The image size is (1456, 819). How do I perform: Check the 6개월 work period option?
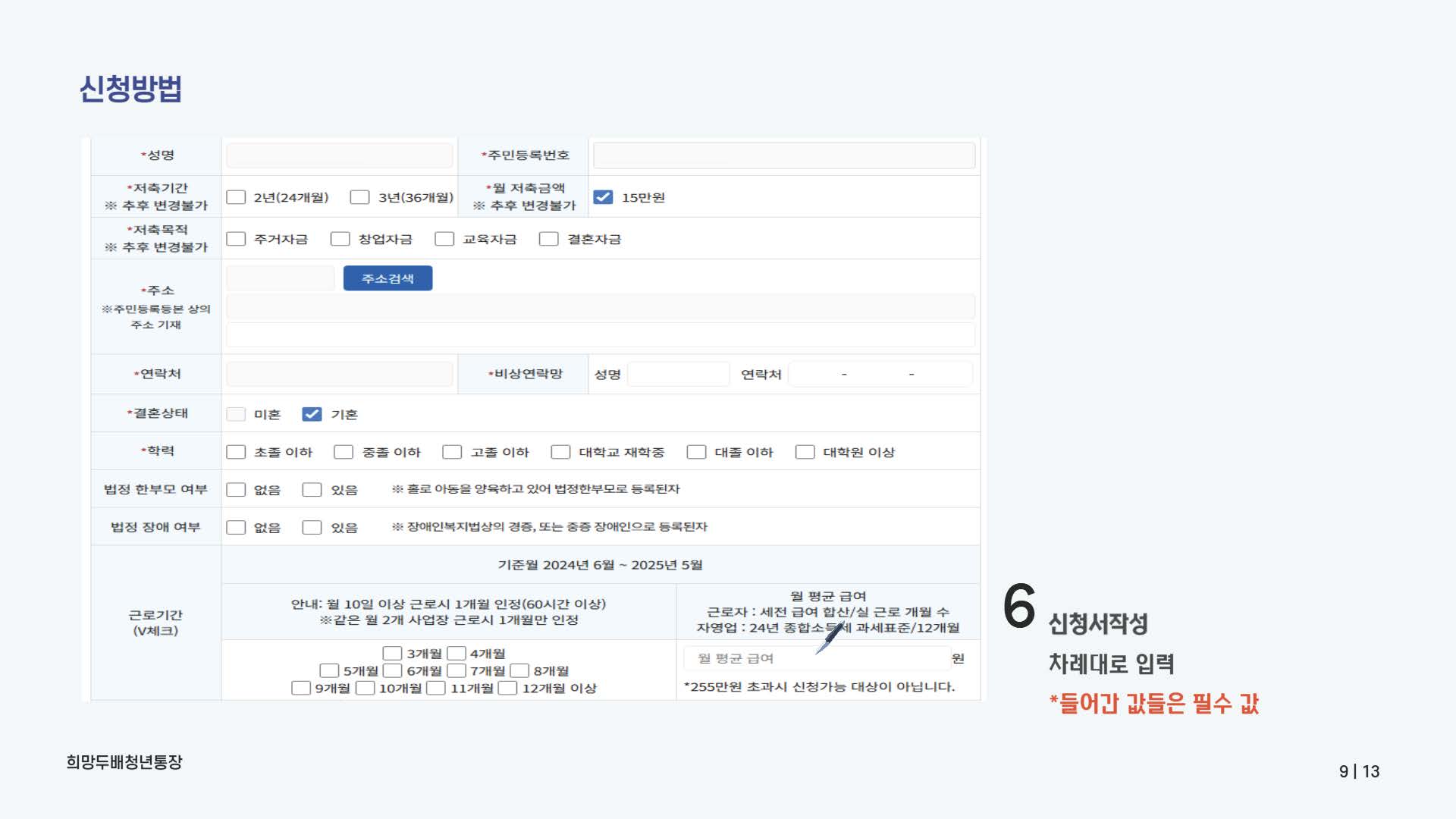[391, 670]
